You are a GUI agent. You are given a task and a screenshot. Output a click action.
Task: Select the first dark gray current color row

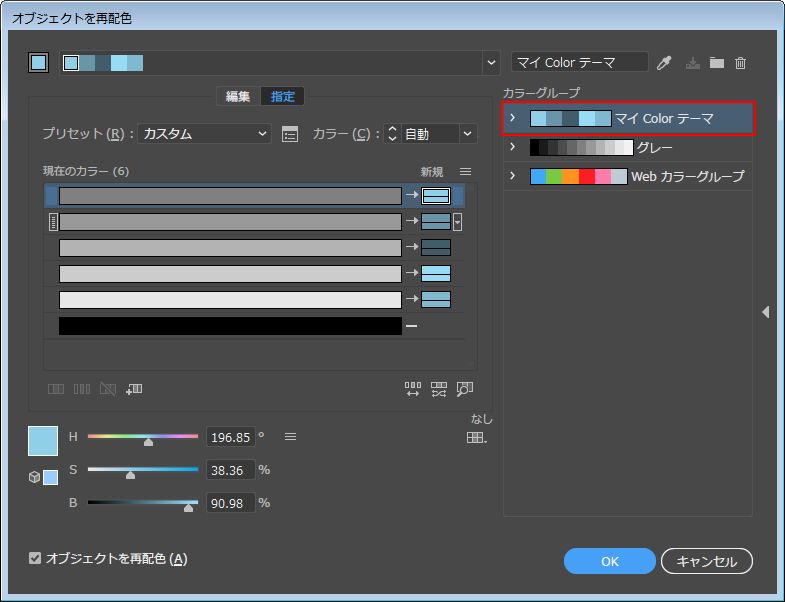click(230, 196)
